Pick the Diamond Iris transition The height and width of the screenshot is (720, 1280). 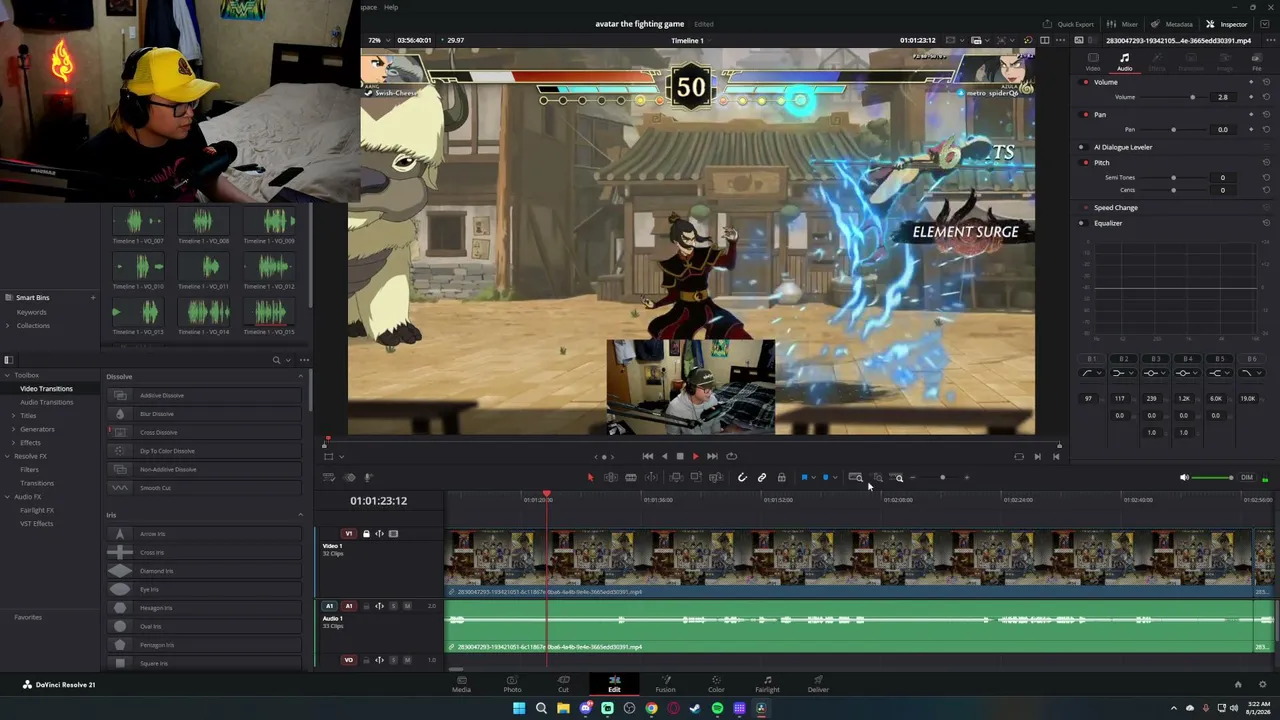pos(204,571)
